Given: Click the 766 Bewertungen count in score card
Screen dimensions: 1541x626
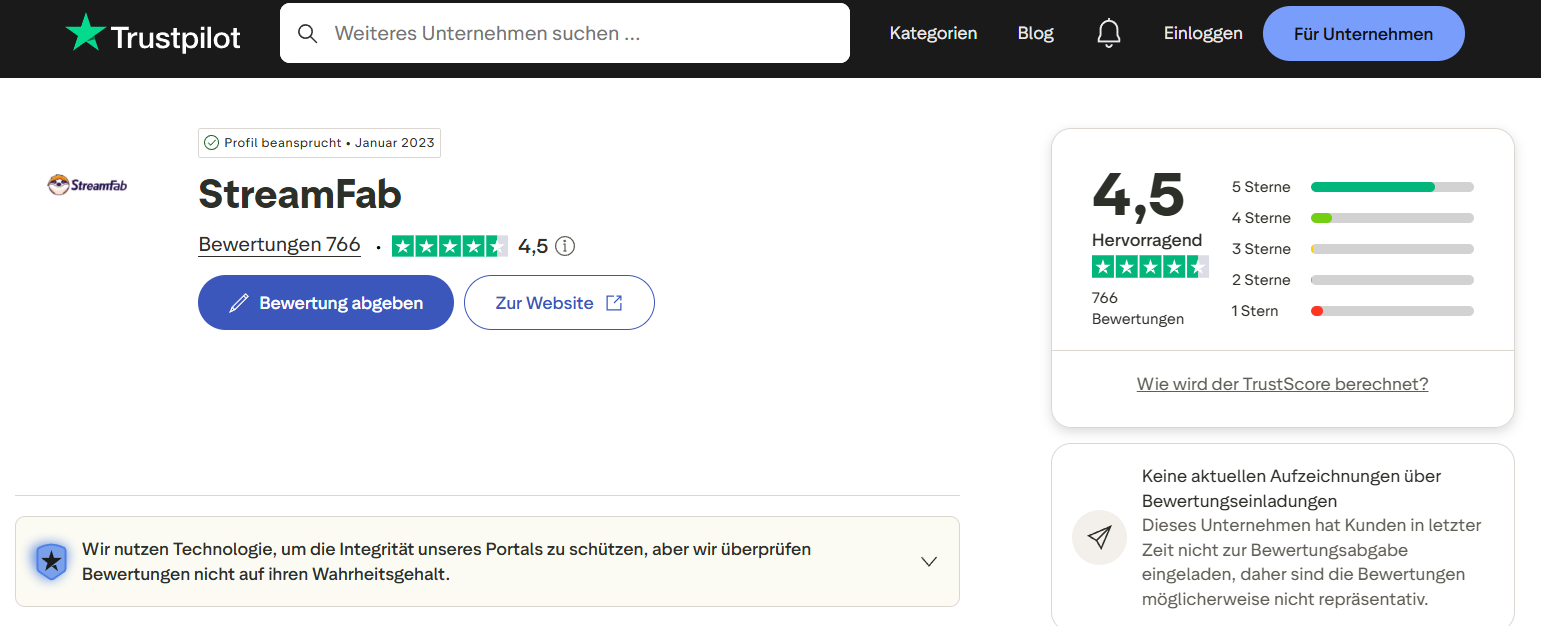Looking at the screenshot, I should coord(1138,308).
